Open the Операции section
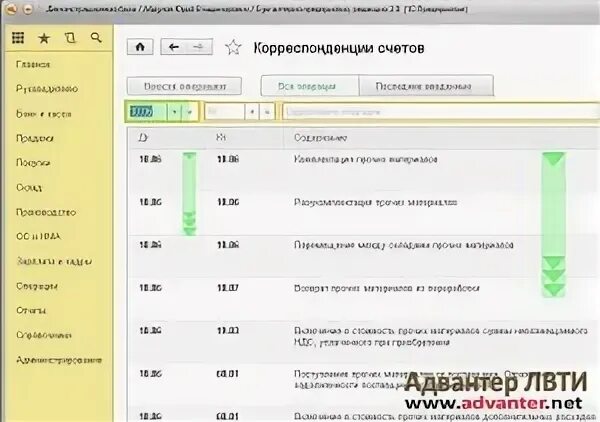Image resolution: width=600 pixels, height=422 pixels. coord(37,286)
